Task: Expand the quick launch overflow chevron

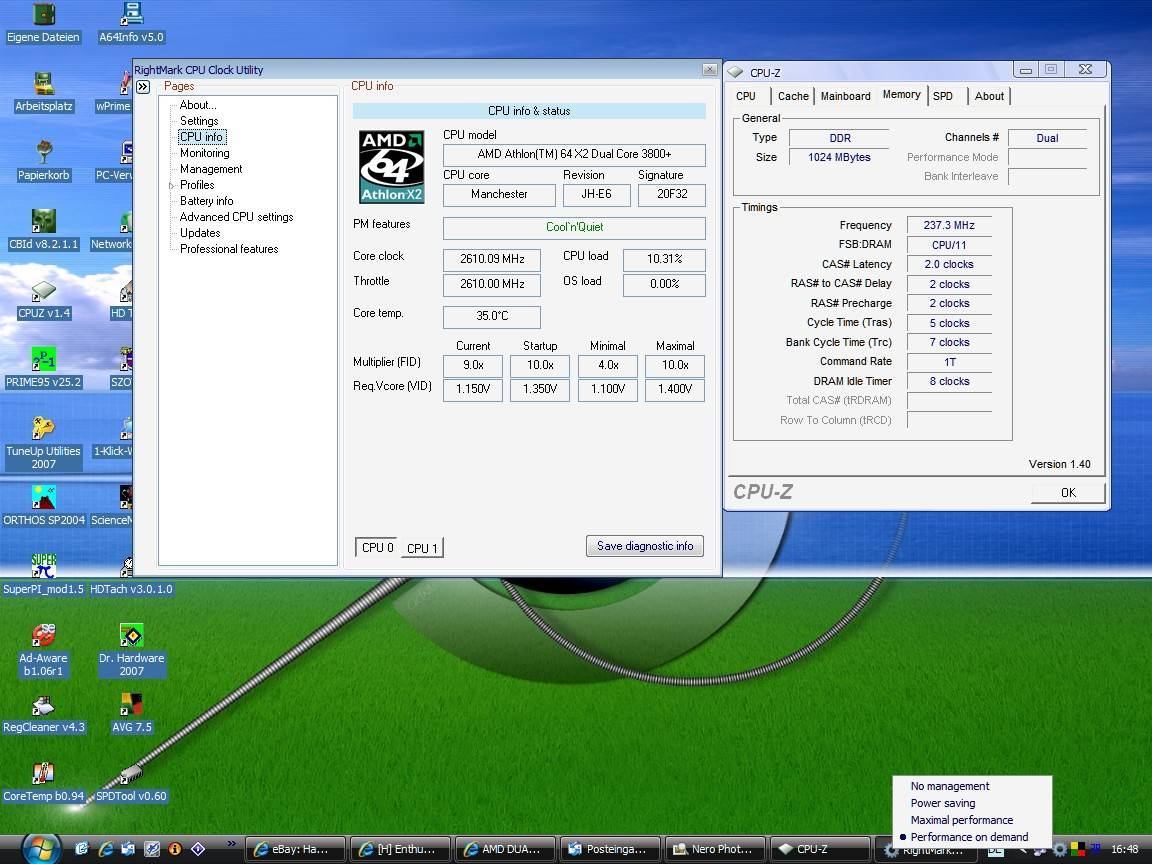Action: pyautogui.click(x=231, y=843)
